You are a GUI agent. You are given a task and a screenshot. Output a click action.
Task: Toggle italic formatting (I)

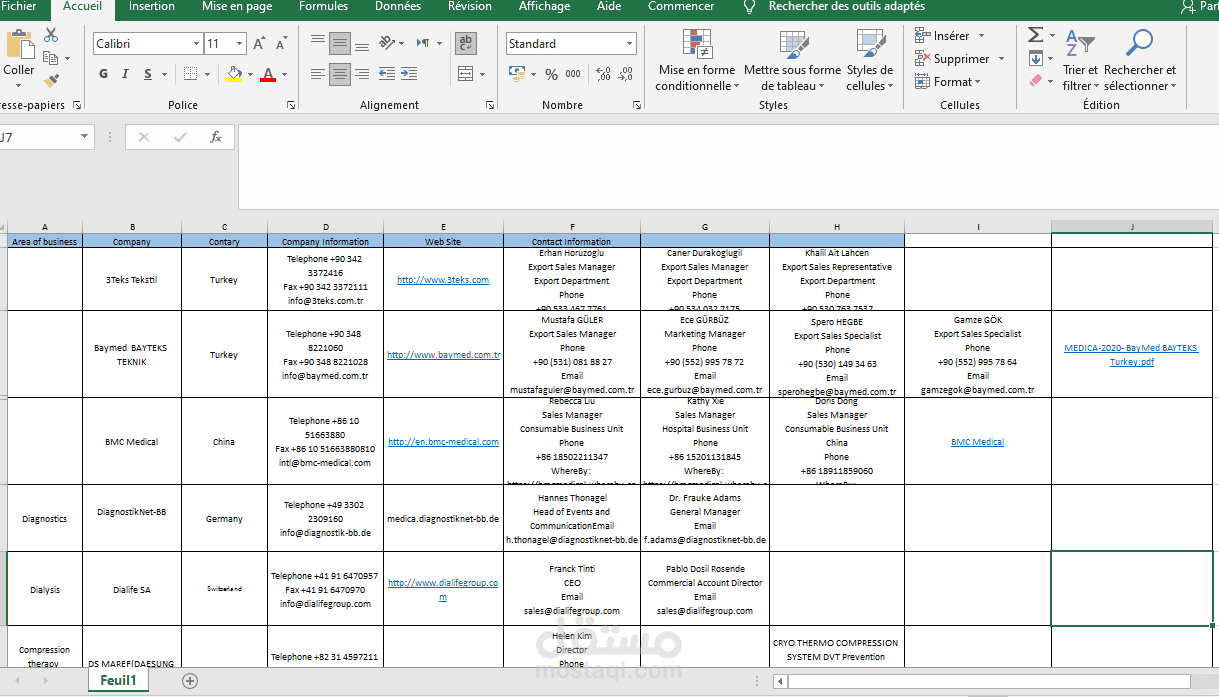(x=126, y=74)
